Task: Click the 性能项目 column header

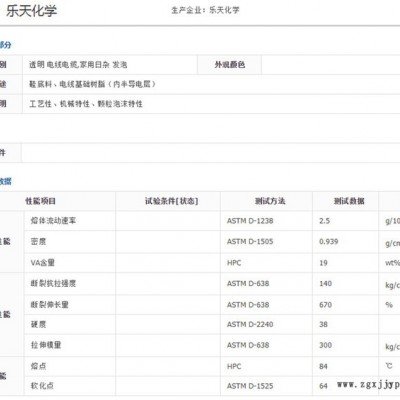Action: click(40, 201)
